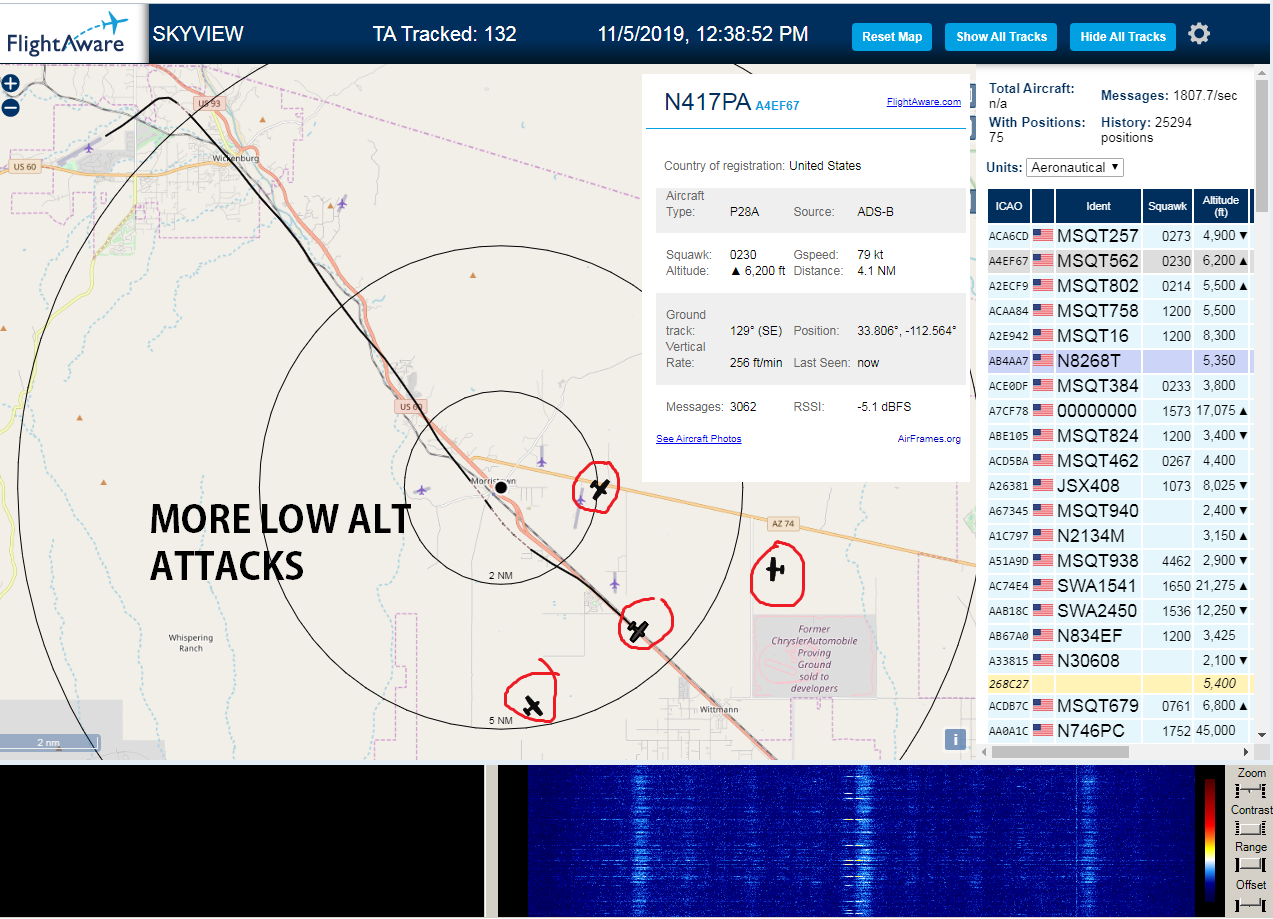Adjust the Range slider of the waterfall
Screen dimensions: 1273x919
tap(1251, 864)
